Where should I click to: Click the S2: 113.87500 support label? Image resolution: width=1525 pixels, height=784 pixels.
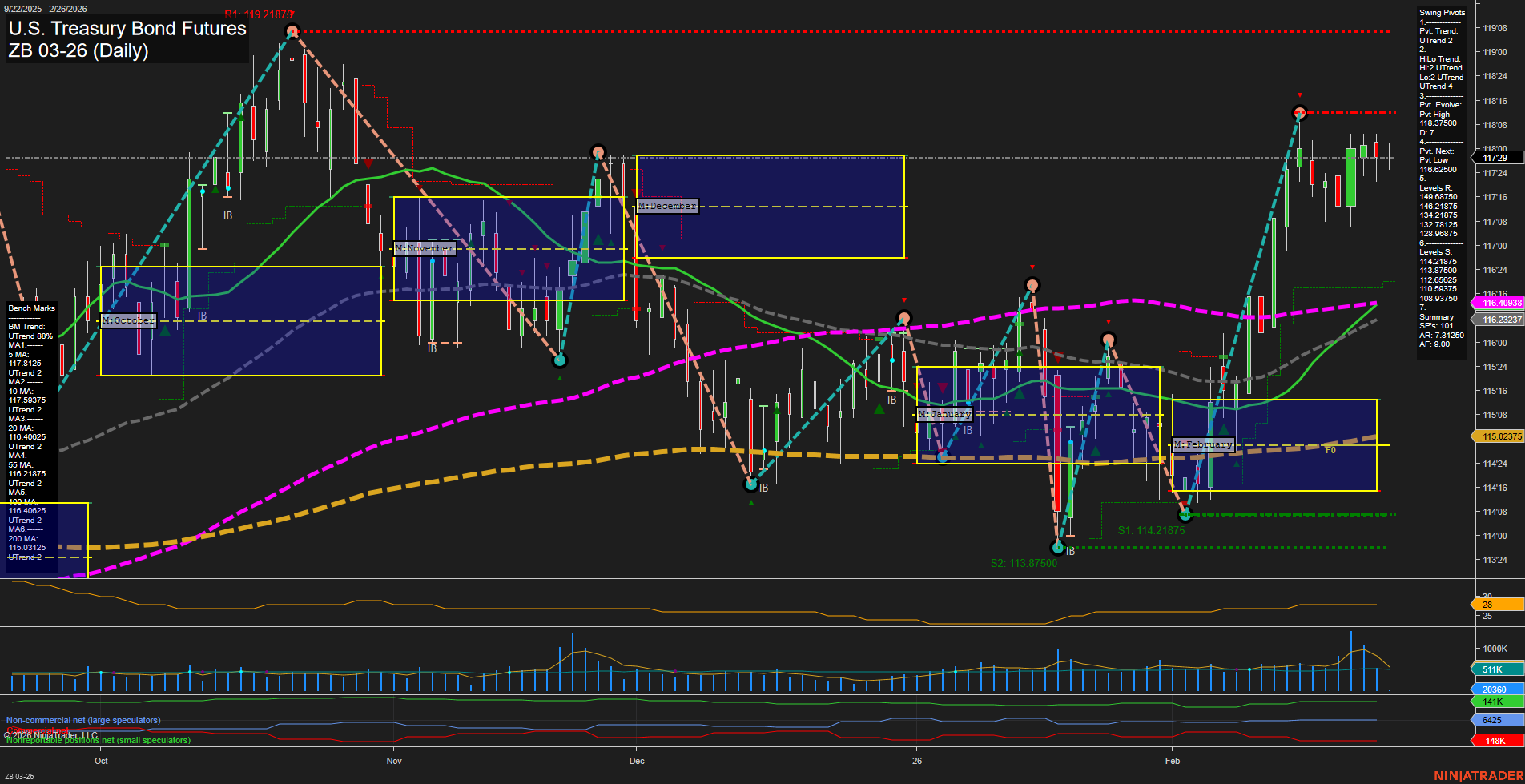pos(1024,563)
